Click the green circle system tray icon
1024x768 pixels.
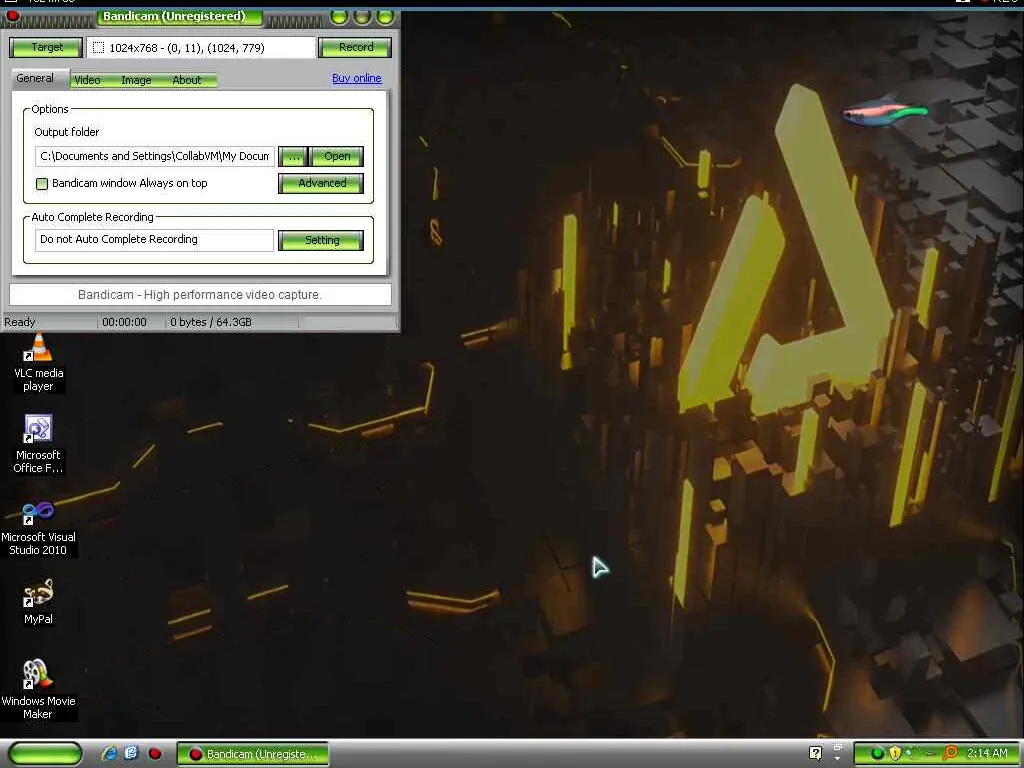tap(877, 754)
